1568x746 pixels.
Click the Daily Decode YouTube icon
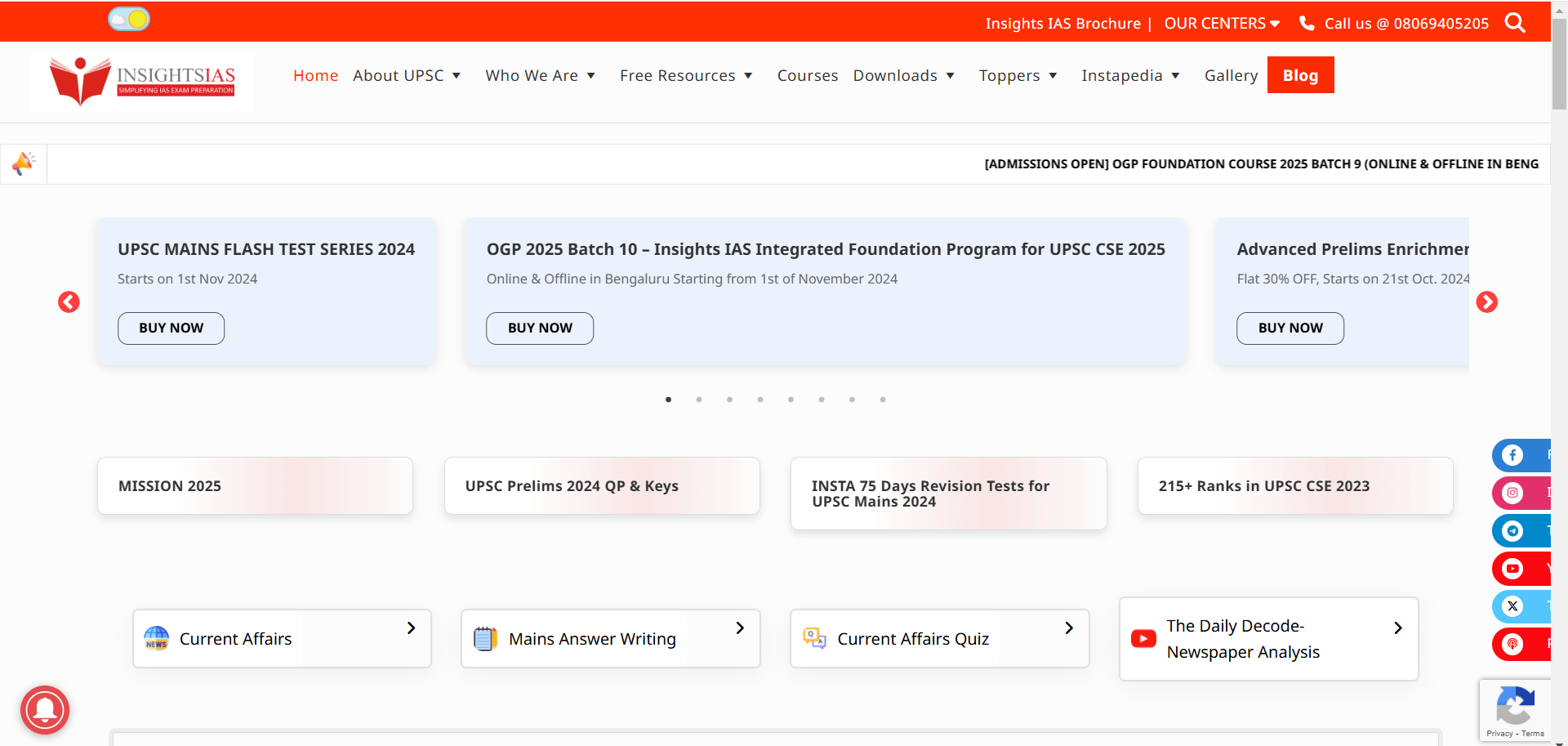[1143, 638]
